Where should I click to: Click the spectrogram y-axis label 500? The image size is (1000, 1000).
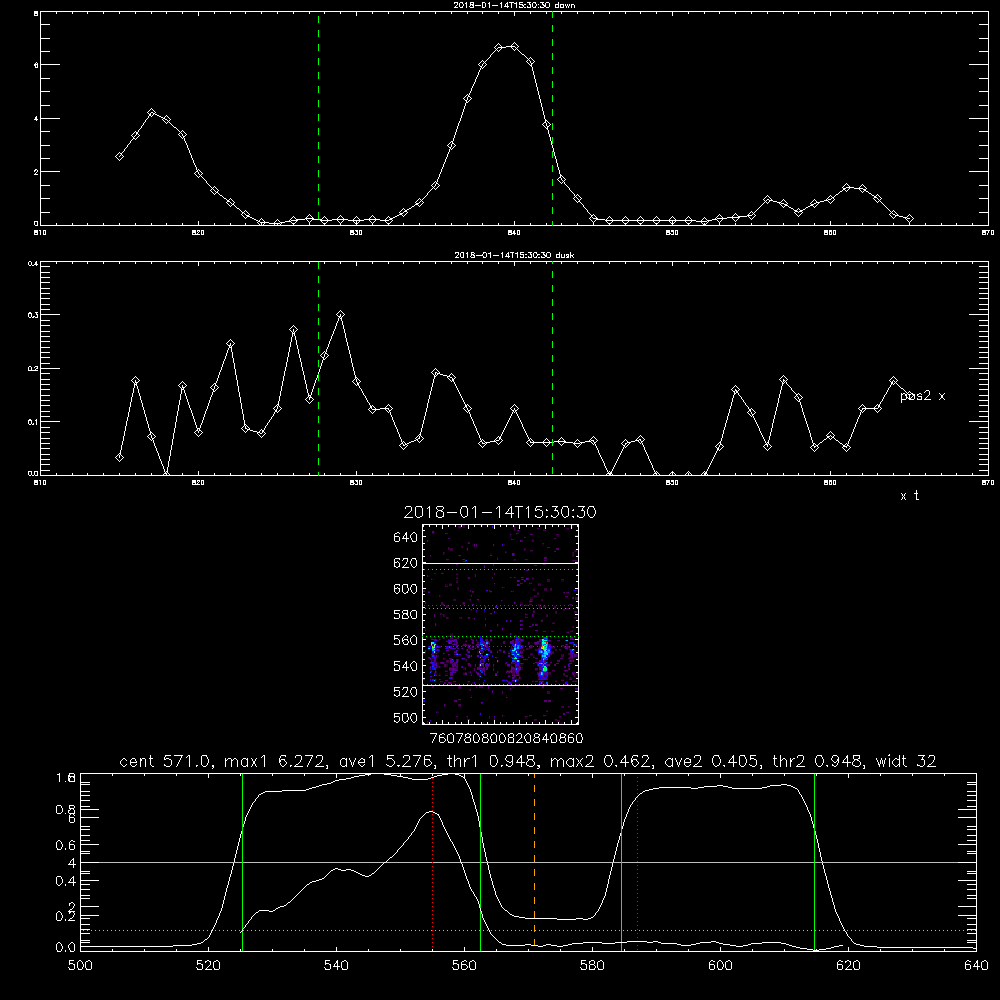[x=405, y=718]
